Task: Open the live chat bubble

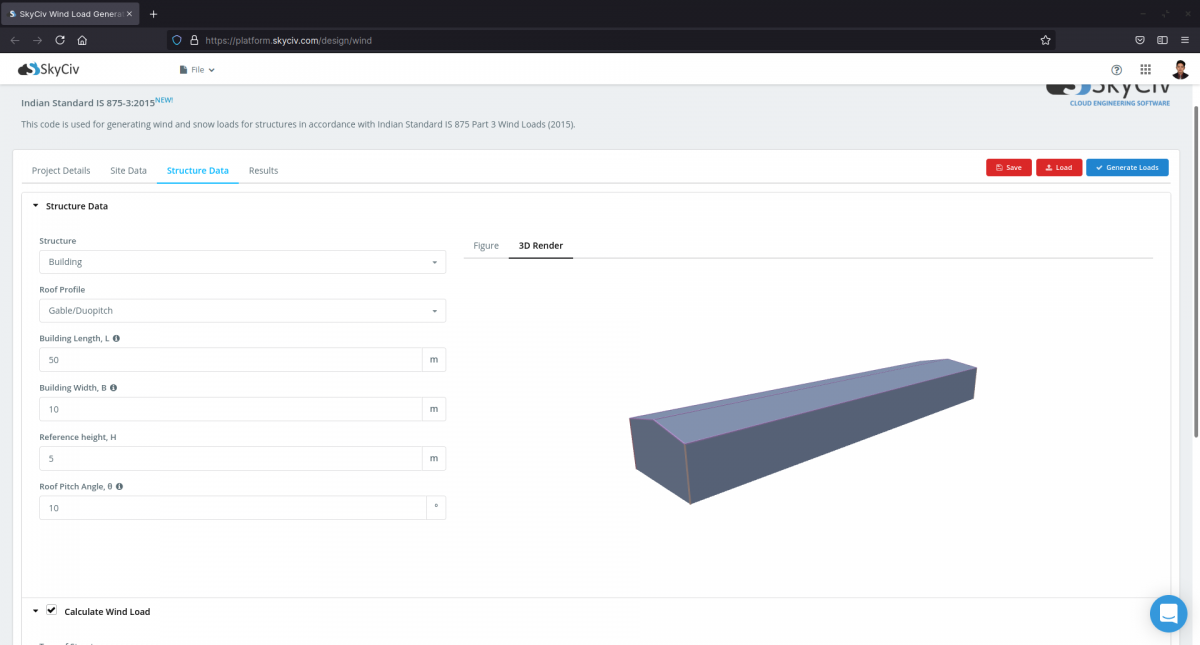Action: coord(1168,613)
